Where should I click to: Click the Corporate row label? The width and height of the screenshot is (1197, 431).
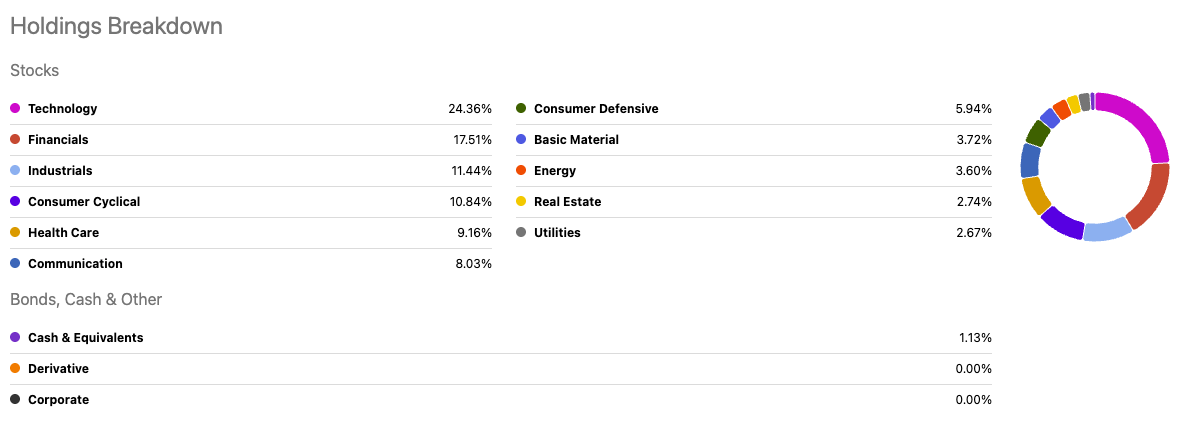58,400
